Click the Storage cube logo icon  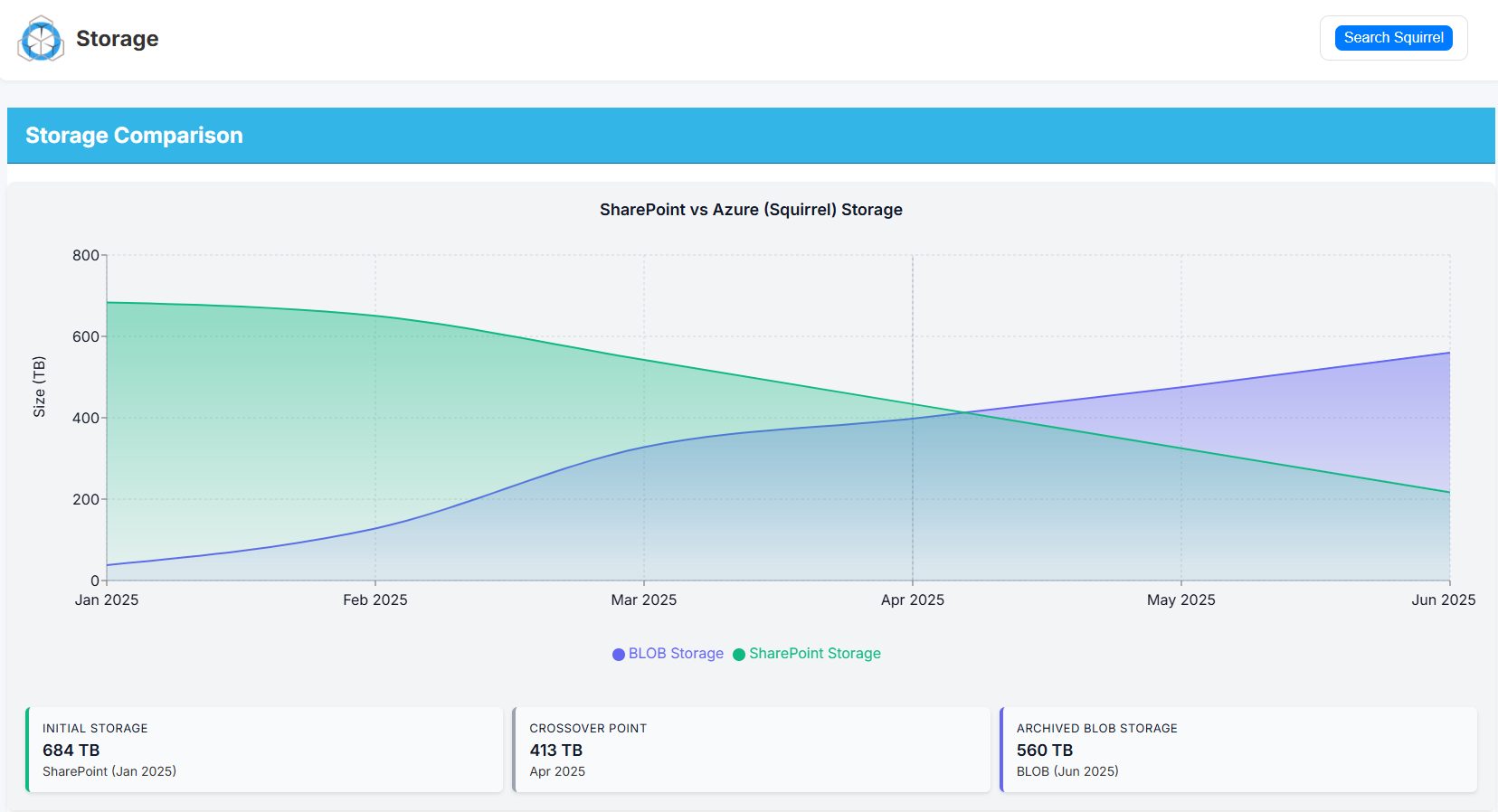41,39
